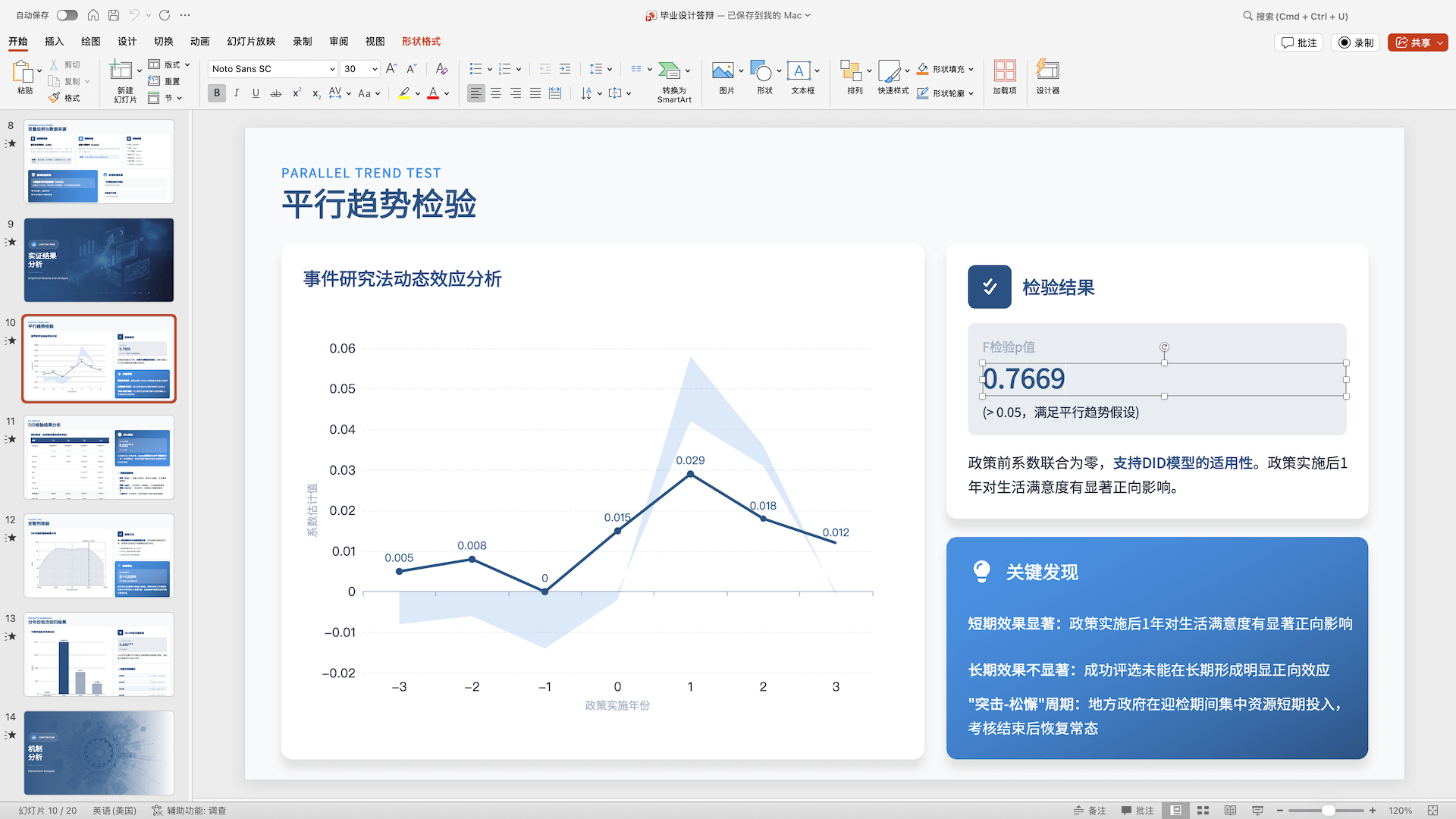Click the 批注 comments button

click(x=1299, y=42)
